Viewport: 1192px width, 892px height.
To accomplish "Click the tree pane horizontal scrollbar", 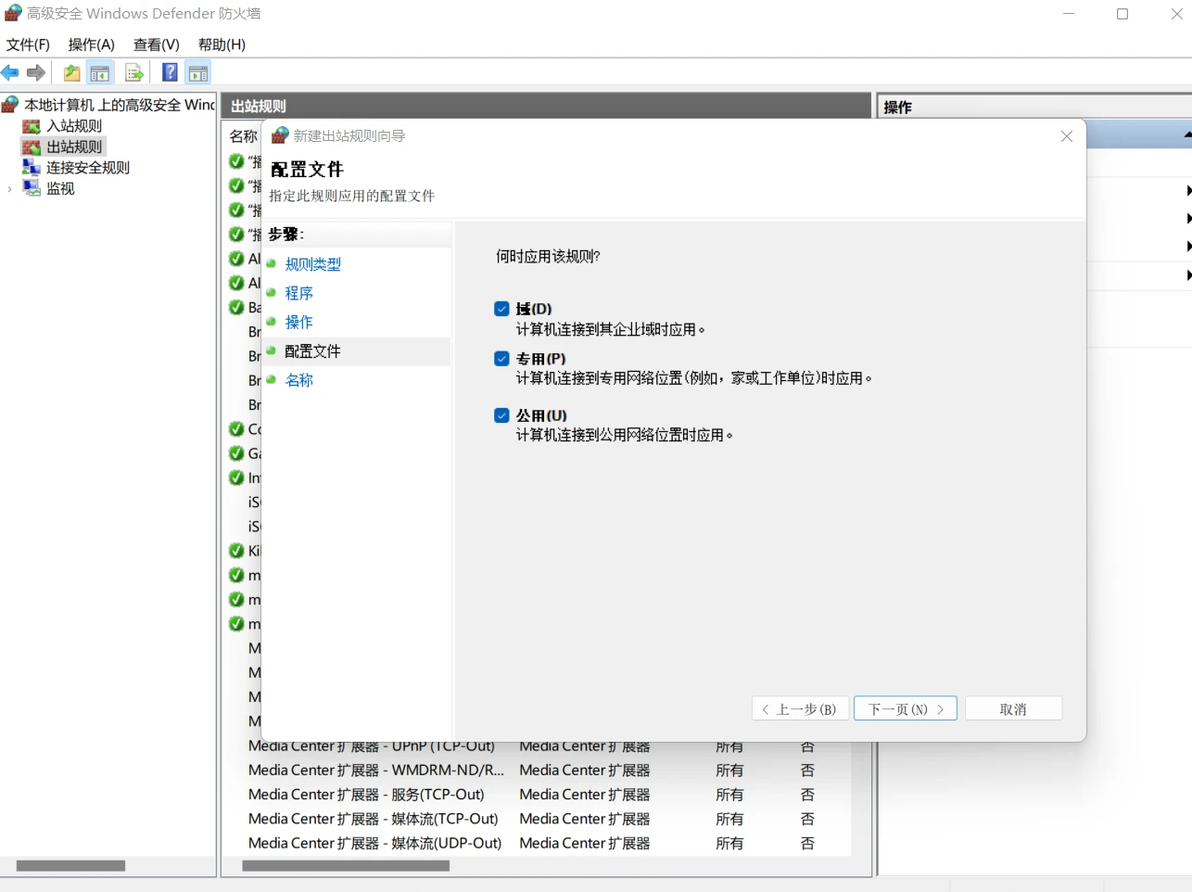I will (x=71, y=865).
